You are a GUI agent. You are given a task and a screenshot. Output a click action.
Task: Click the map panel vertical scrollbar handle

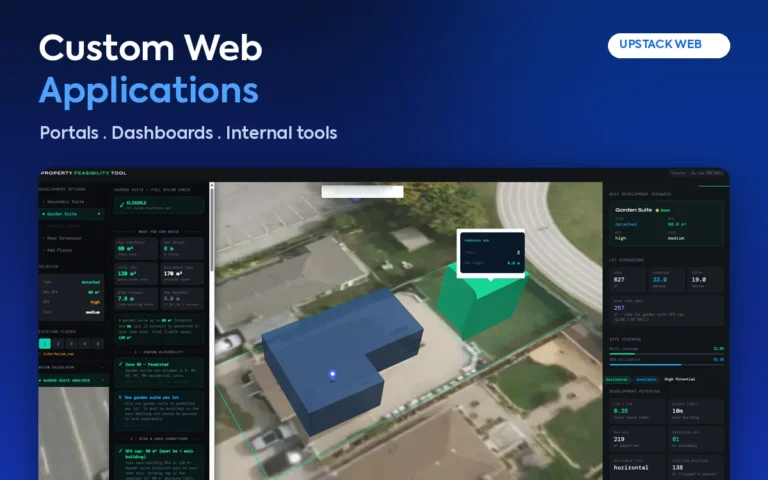coord(212,228)
